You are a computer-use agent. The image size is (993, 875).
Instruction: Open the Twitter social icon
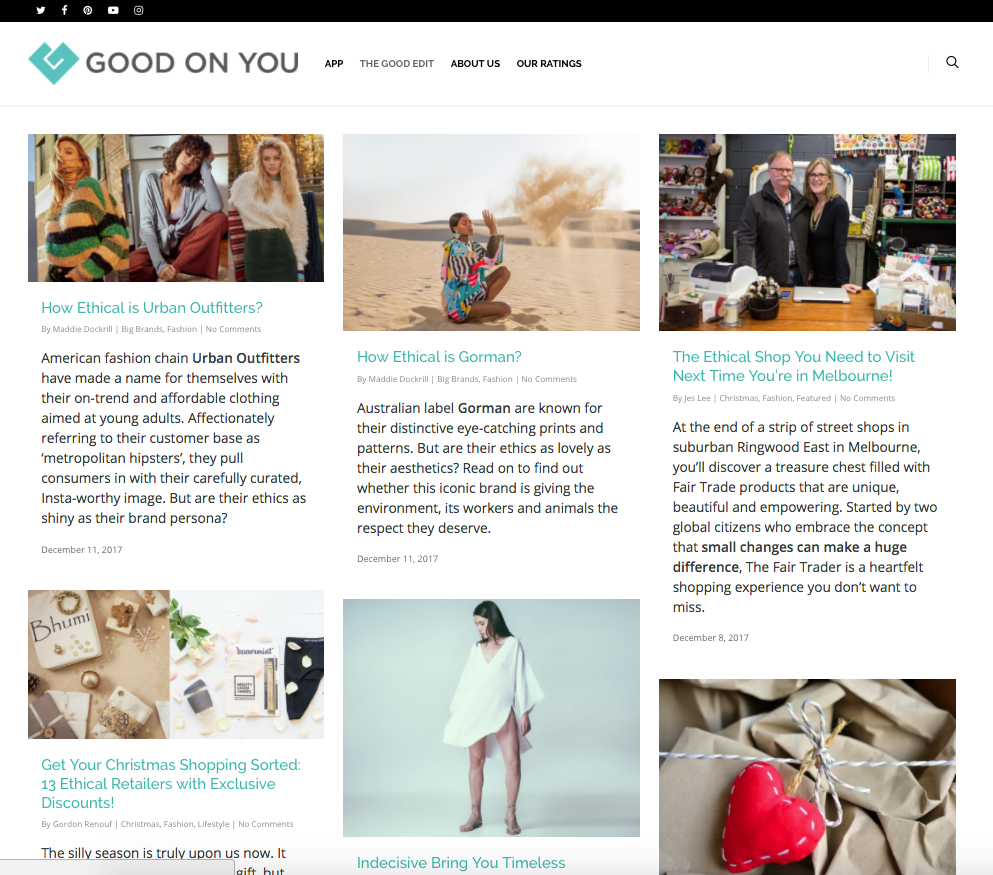41,10
